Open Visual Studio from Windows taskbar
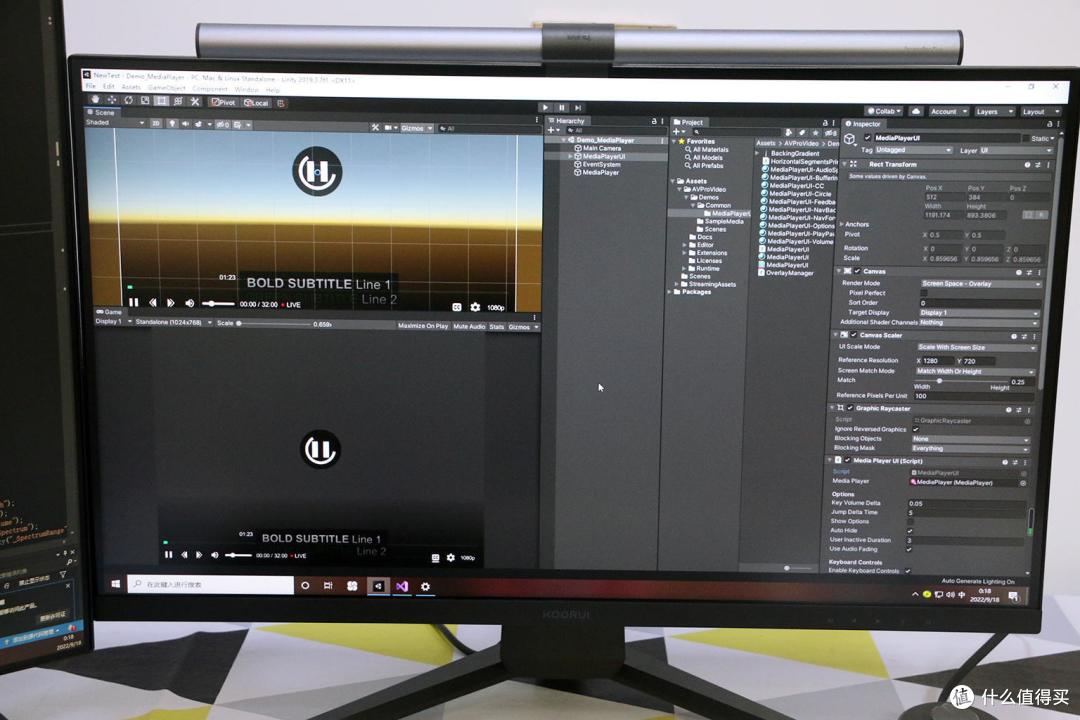This screenshot has height=720, width=1080. (x=402, y=586)
